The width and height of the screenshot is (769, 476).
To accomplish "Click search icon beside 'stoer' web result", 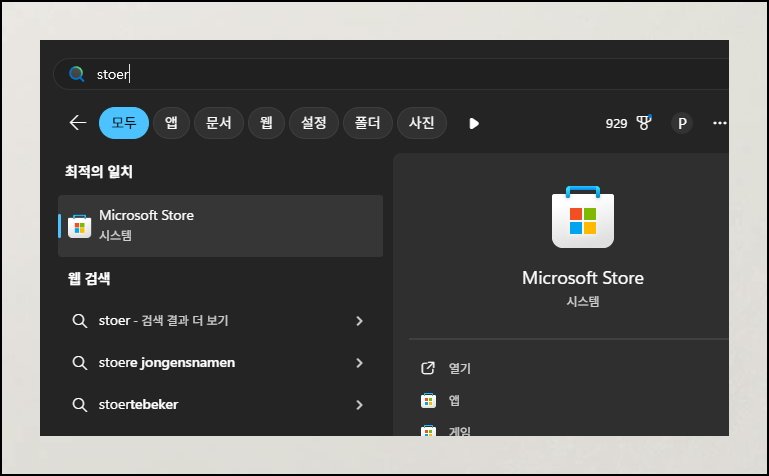I will 79,321.
